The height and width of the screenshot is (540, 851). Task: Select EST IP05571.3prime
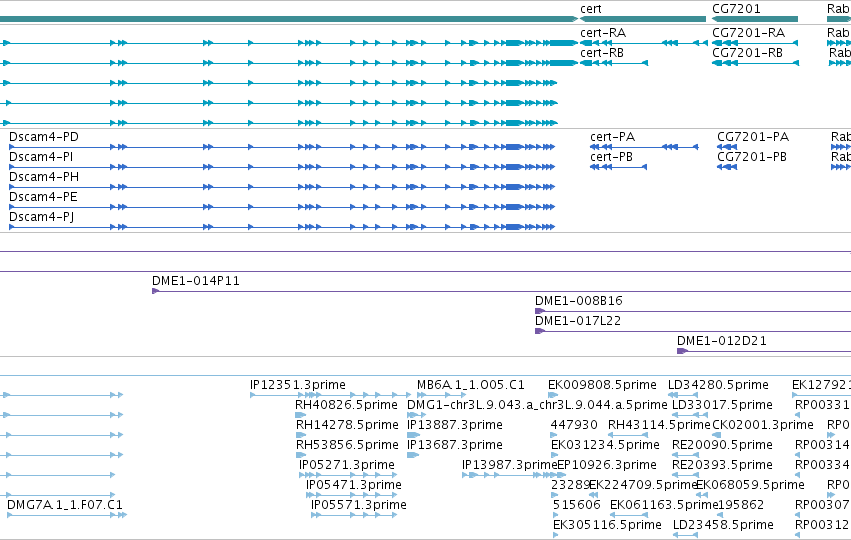(x=358, y=505)
